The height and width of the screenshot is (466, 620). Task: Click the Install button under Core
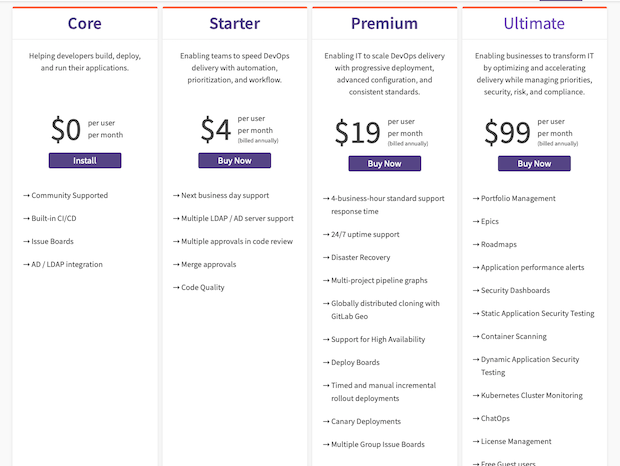pyautogui.click(x=85, y=160)
